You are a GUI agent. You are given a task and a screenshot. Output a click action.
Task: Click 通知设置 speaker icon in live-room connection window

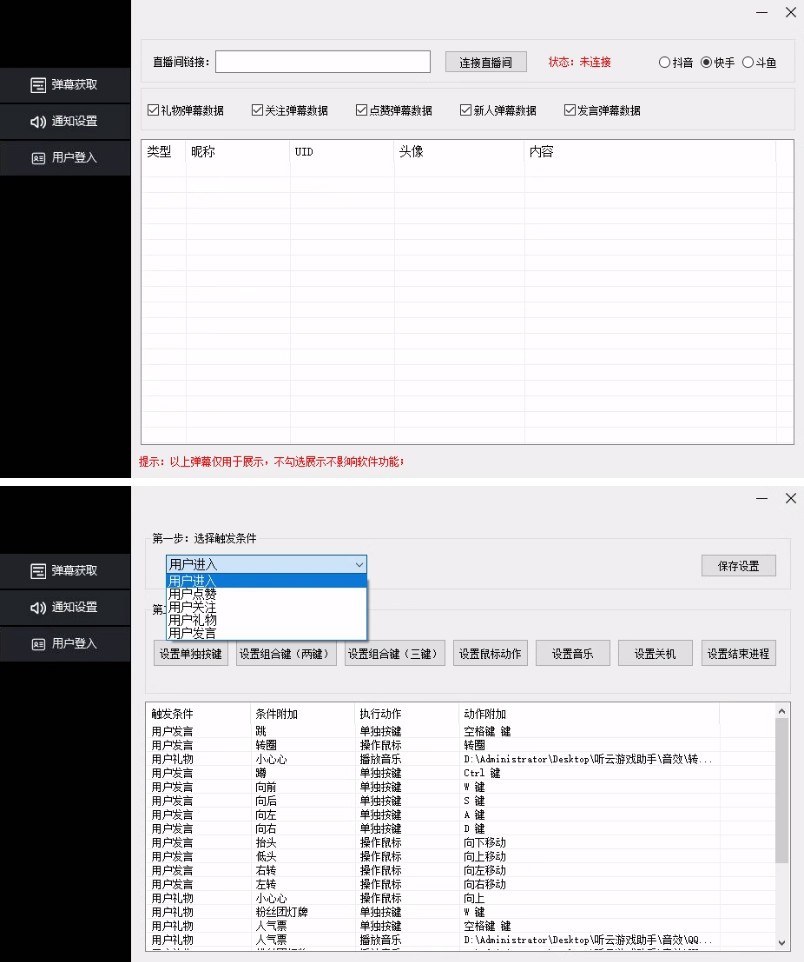pos(38,121)
